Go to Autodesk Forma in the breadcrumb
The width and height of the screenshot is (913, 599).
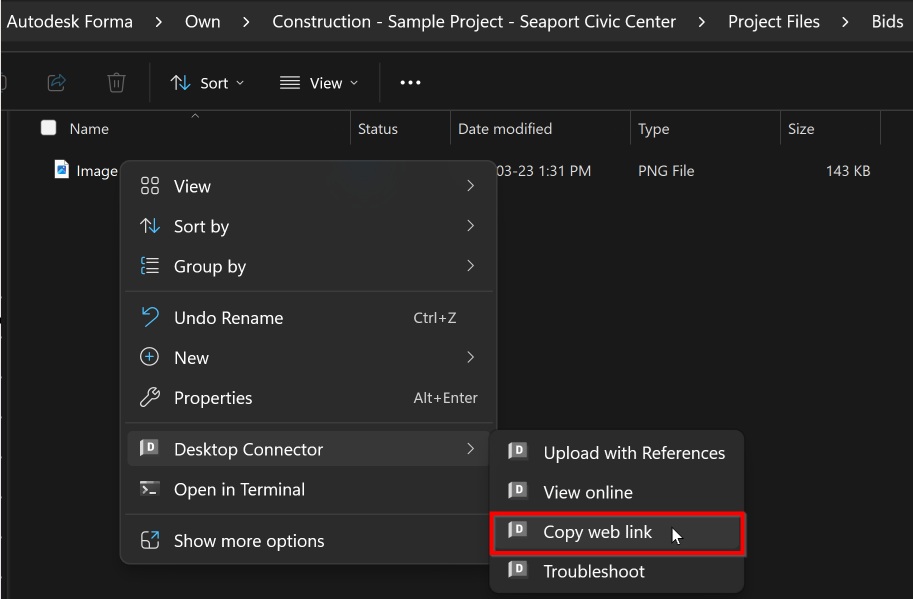(69, 22)
